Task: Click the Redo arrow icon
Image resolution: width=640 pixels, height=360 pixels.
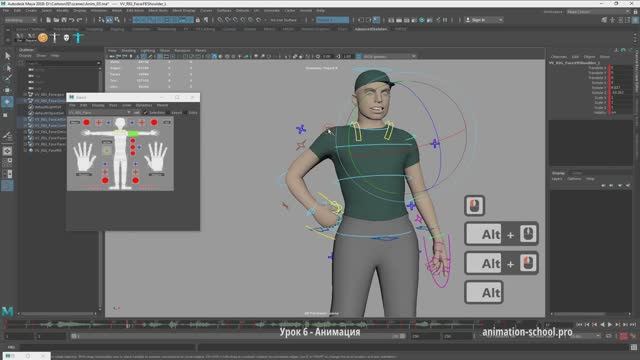Action: [x=79, y=20]
